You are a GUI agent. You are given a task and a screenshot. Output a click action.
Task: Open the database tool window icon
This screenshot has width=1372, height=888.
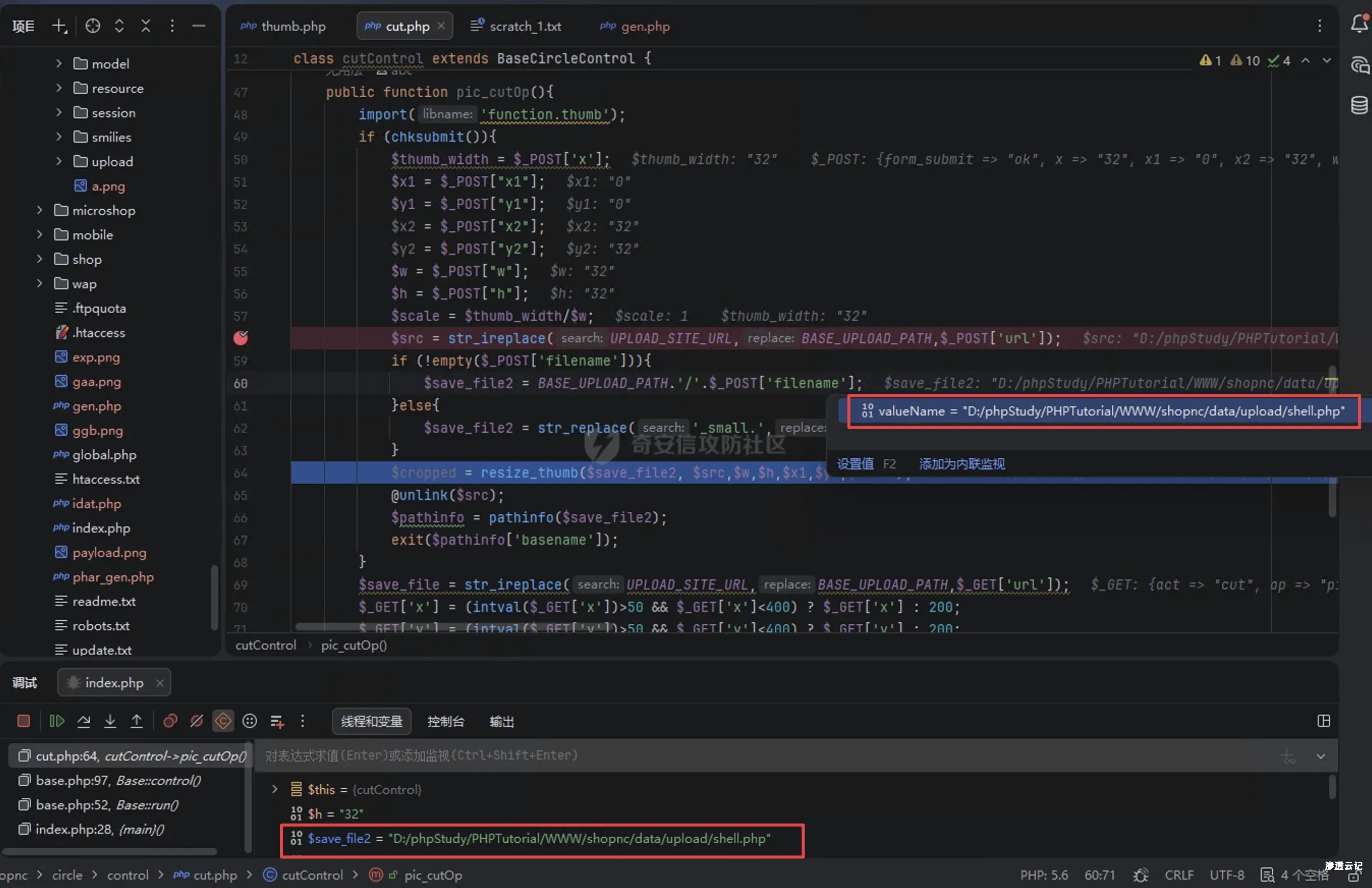coord(1359,105)
